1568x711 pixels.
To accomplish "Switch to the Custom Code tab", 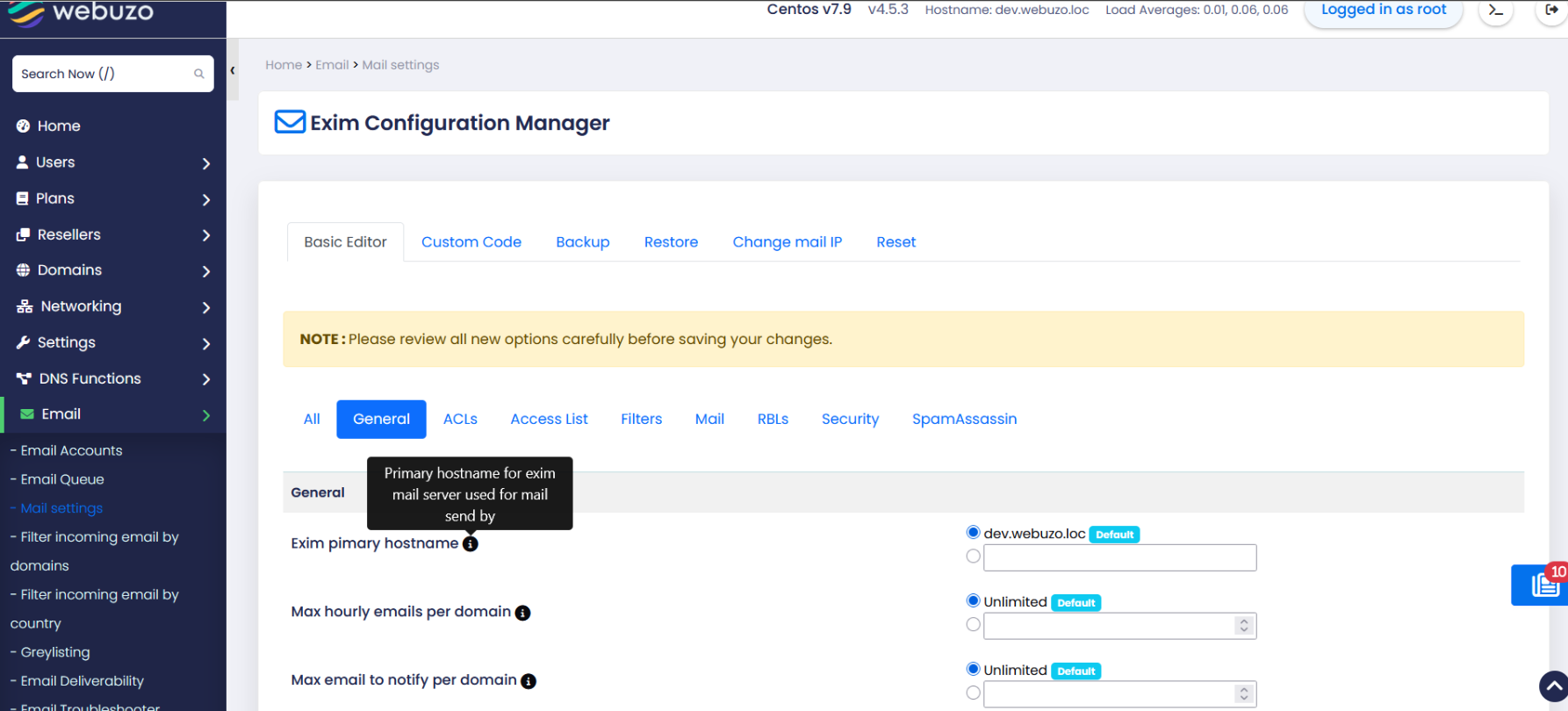I will (x=471, y=242).
